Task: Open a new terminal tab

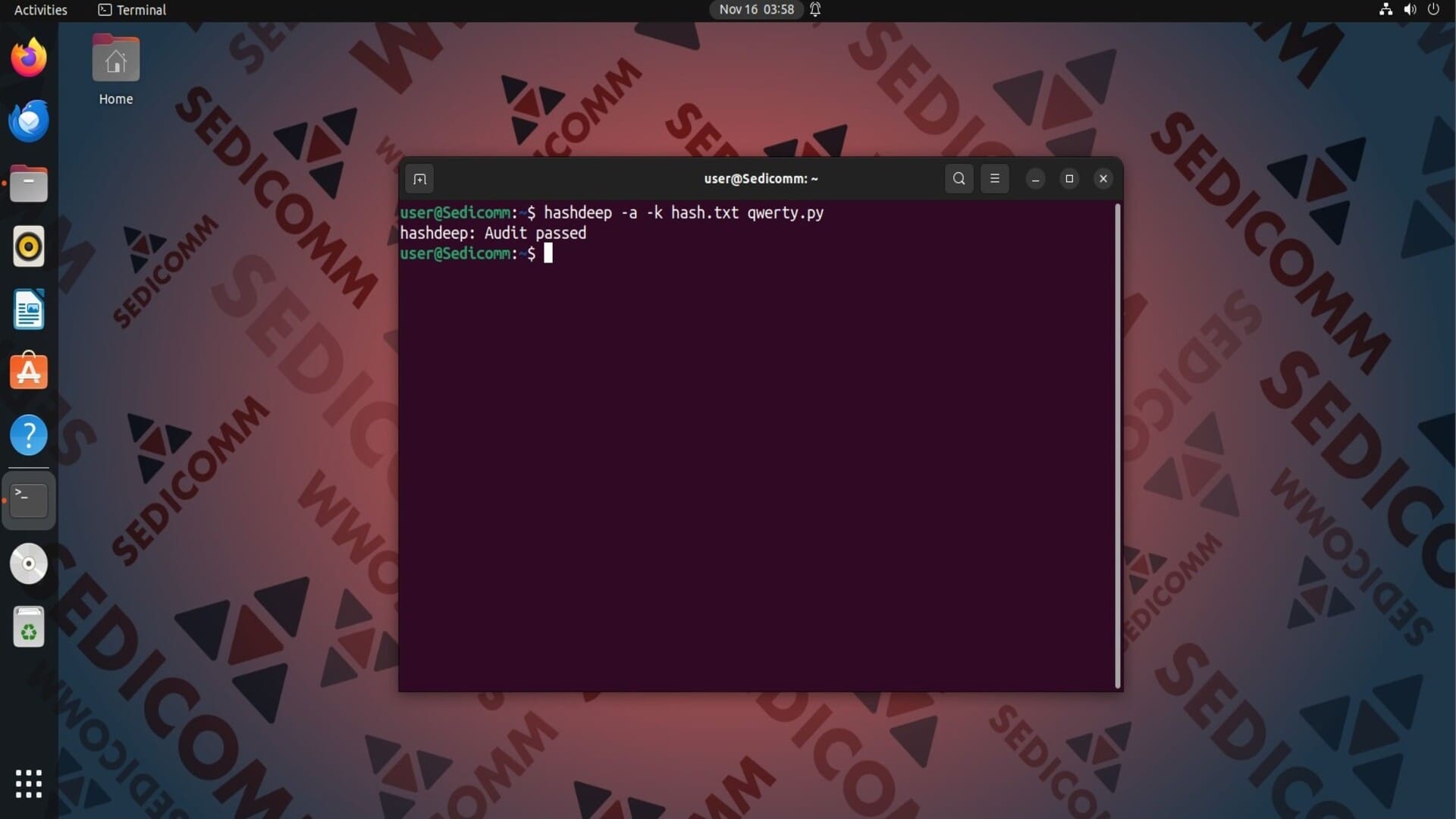Action: click(419, 179)
